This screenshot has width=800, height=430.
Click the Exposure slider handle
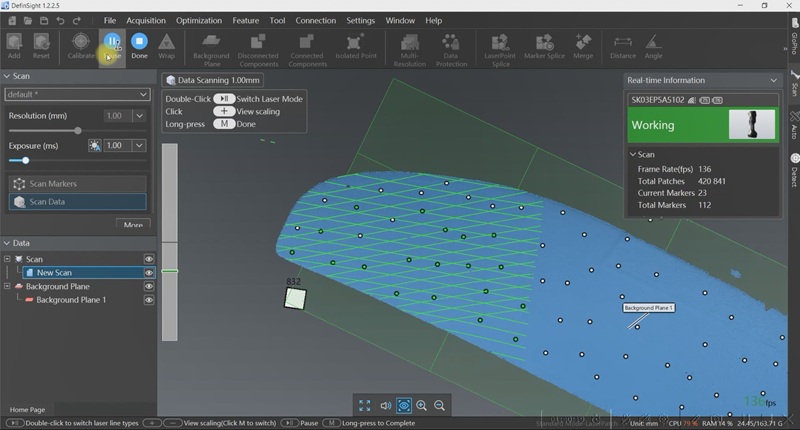[25, 160]
